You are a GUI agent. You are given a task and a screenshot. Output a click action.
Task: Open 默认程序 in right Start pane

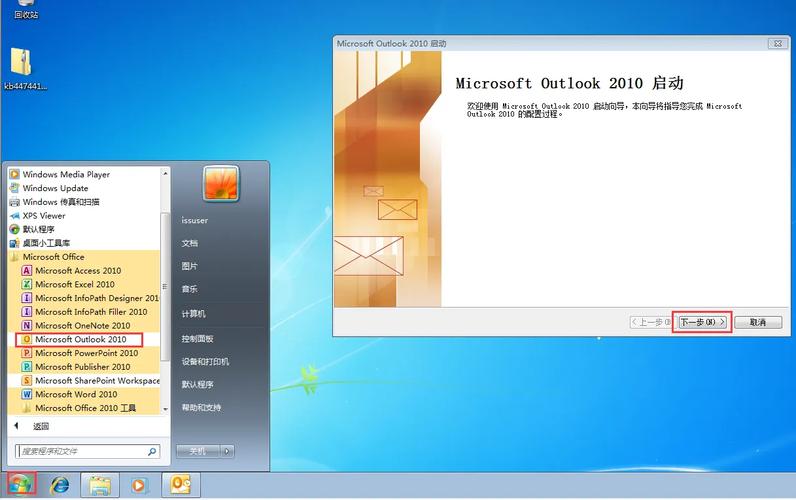[197, 384]
